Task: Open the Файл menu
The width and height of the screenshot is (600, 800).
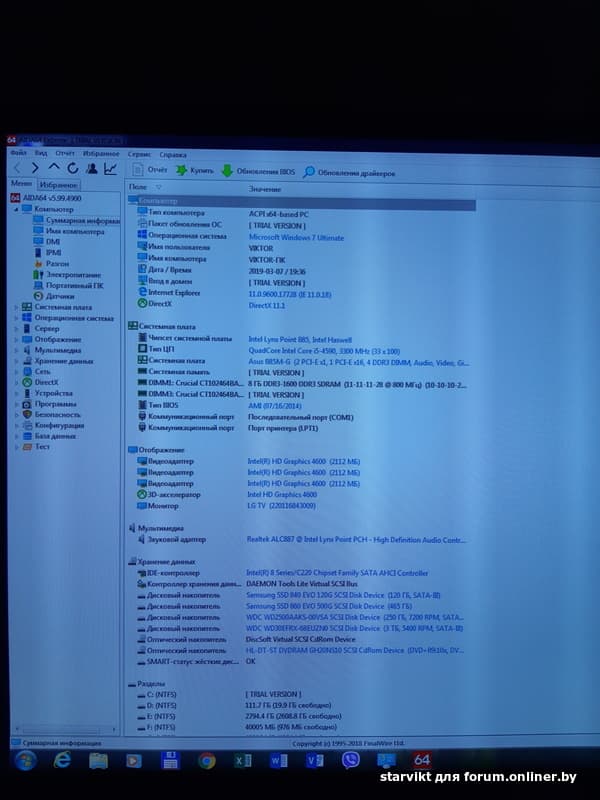Action: (x=18, y=153)
